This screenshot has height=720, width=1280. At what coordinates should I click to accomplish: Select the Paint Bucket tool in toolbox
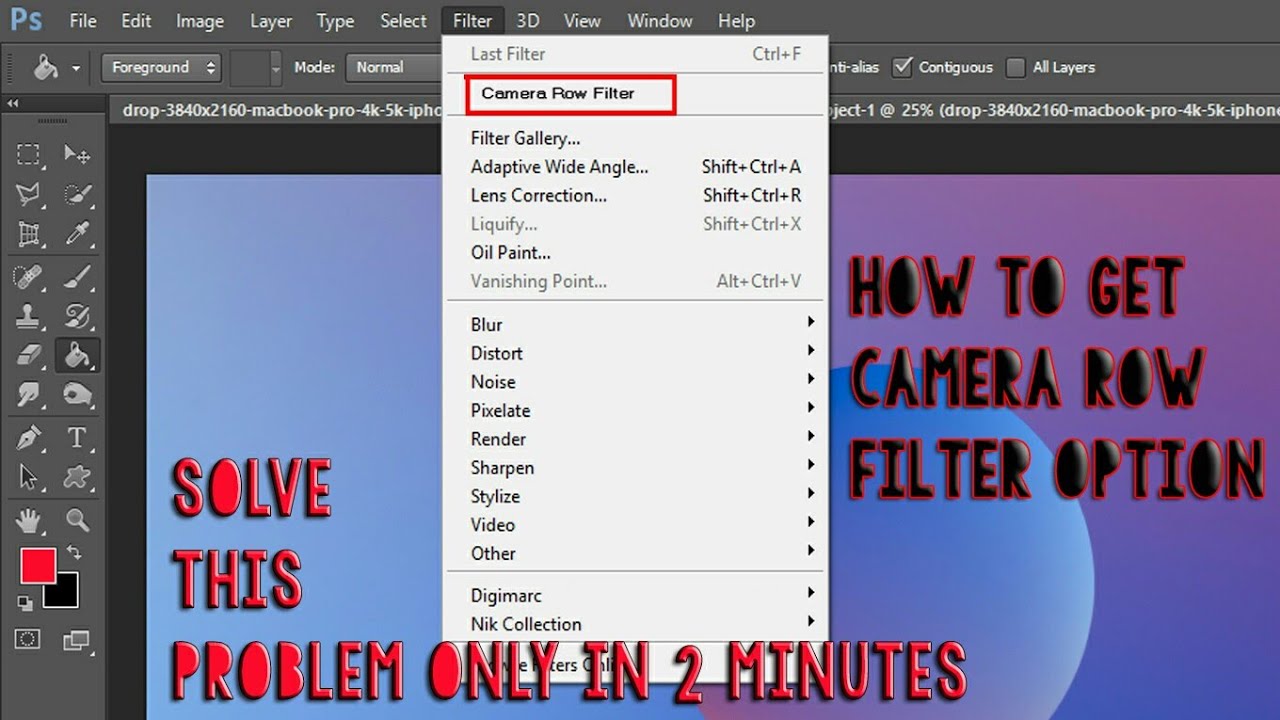tap(77, 355)
